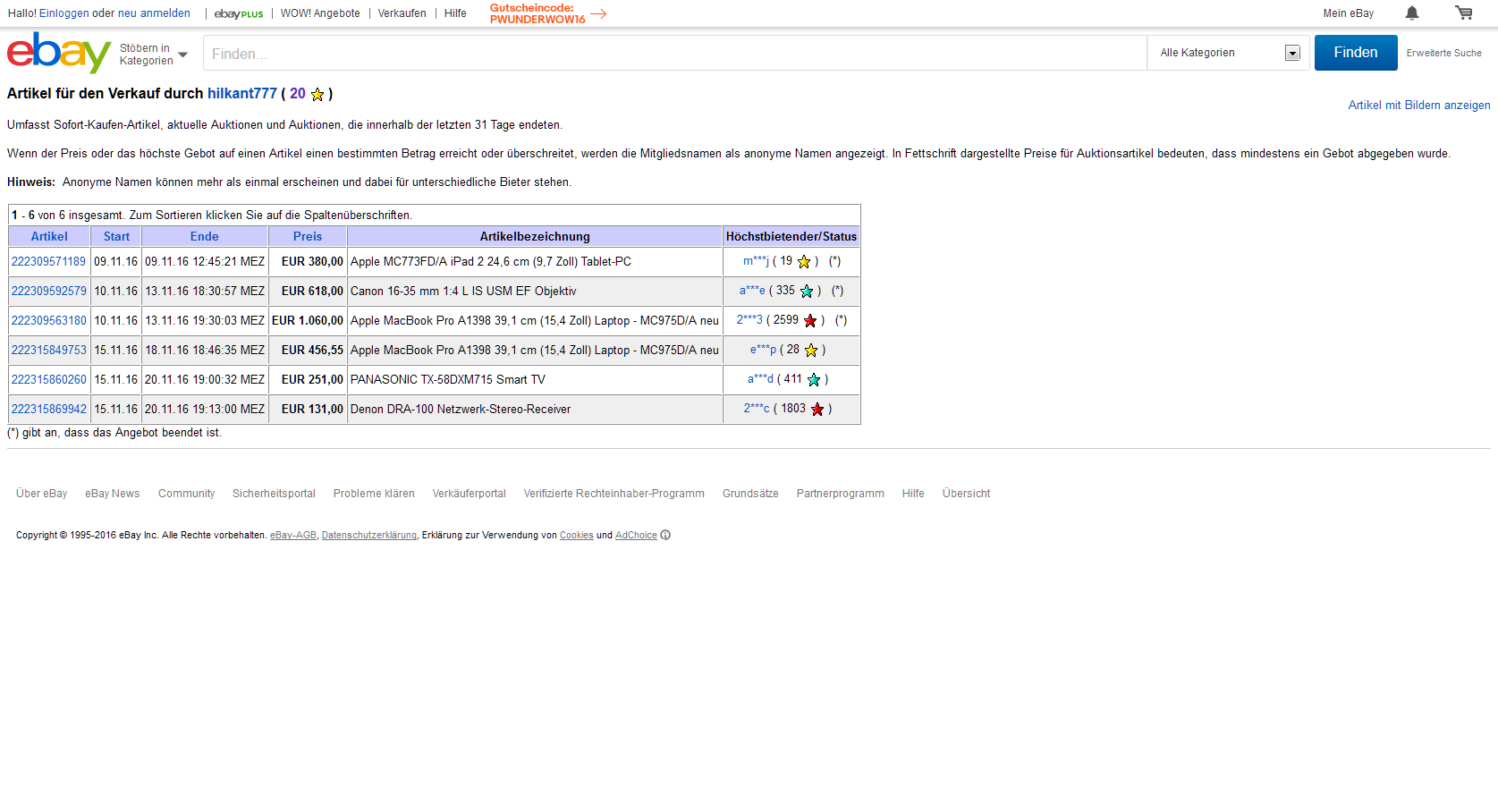The width and height of the screenshot is (1498, 812).
Task: Click the yellow star beside seller score 20
Action: (317, 94)
